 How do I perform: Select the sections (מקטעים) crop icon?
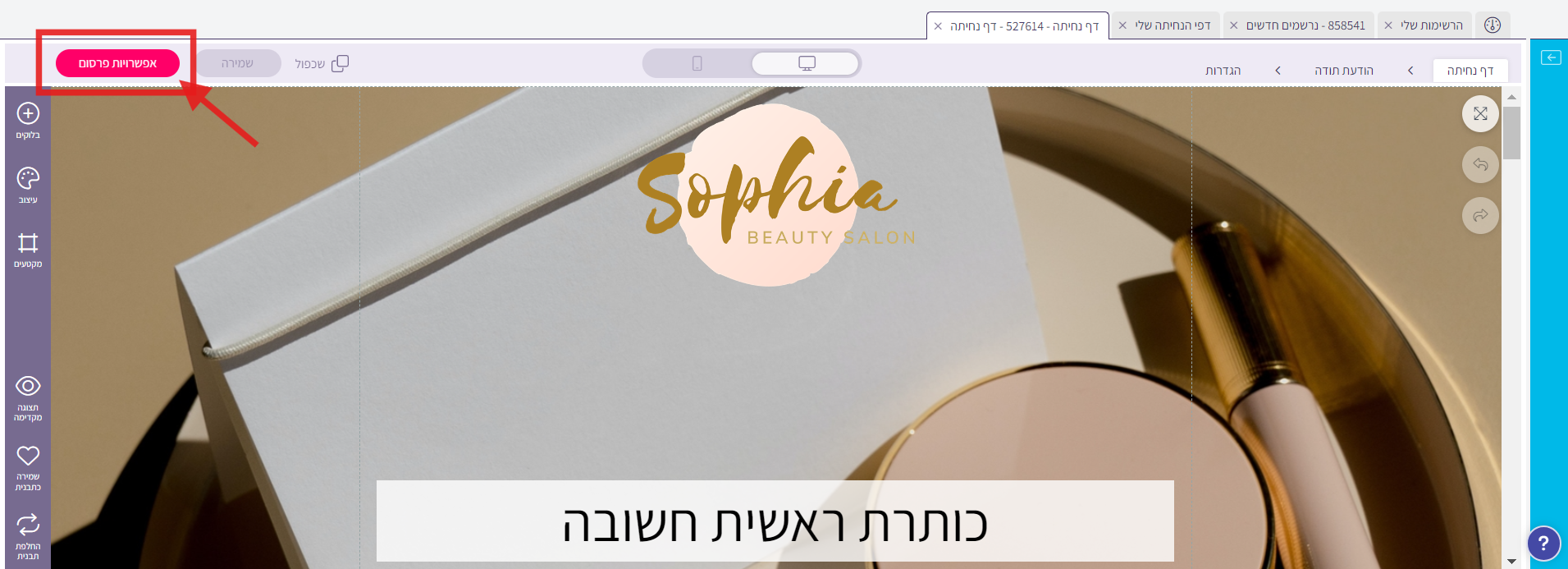(28, 250)
